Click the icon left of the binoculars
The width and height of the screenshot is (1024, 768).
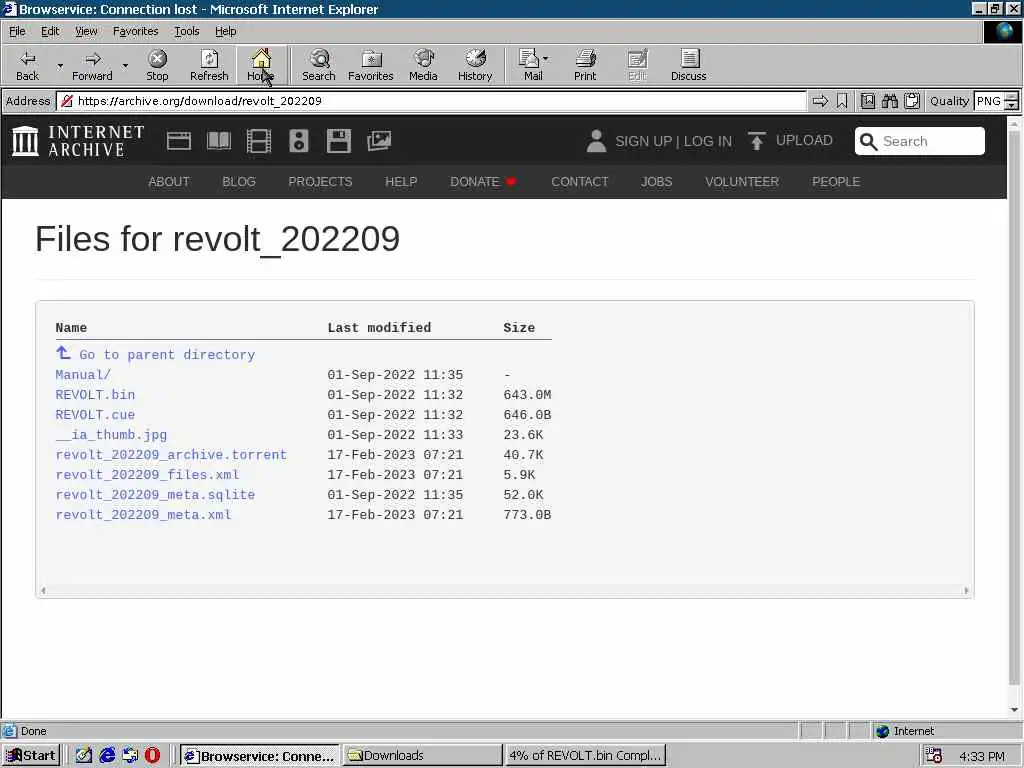(867, 101)
